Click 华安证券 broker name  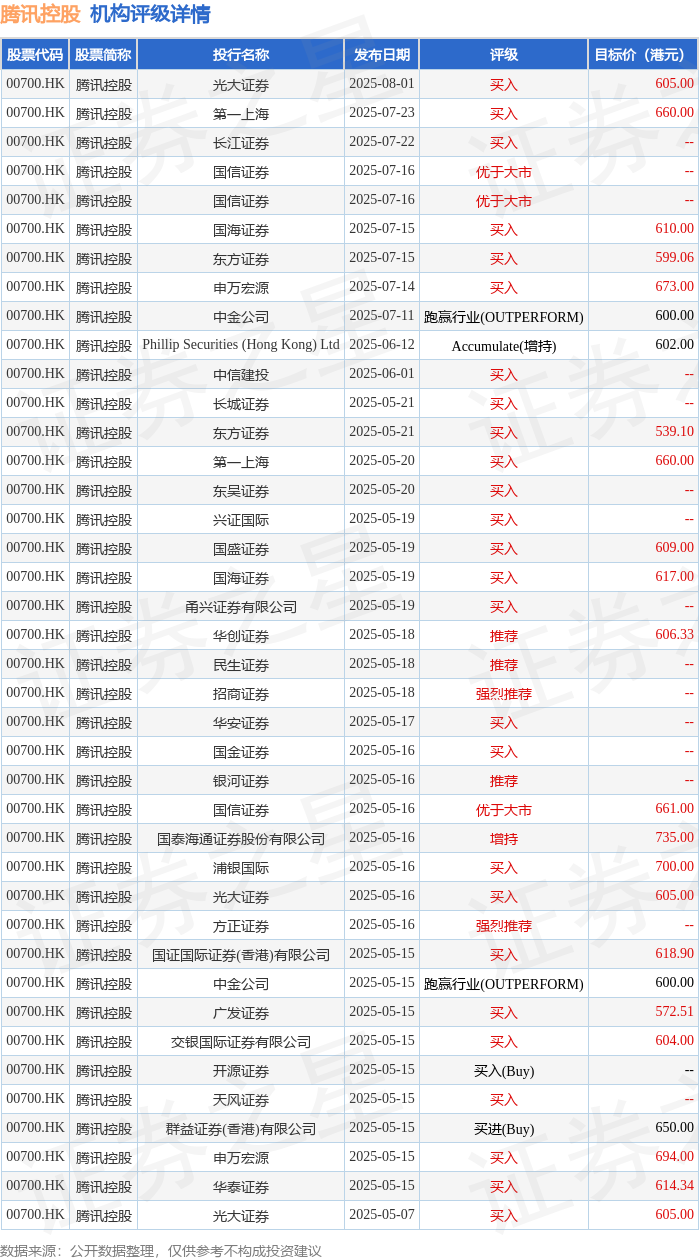point(241,723)
